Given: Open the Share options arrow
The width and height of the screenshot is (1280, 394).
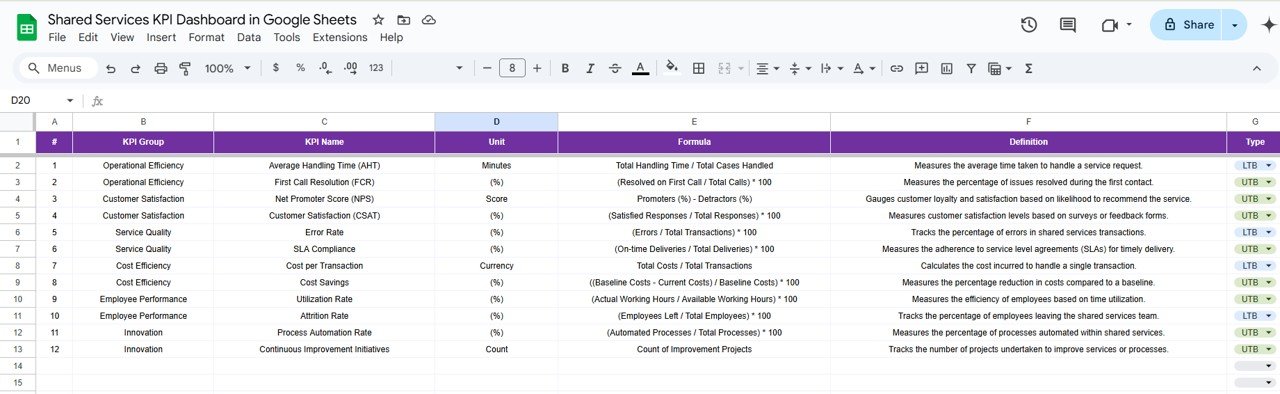Looking at the screenshot, I should pyautogui.click(x=1236, y=25).
